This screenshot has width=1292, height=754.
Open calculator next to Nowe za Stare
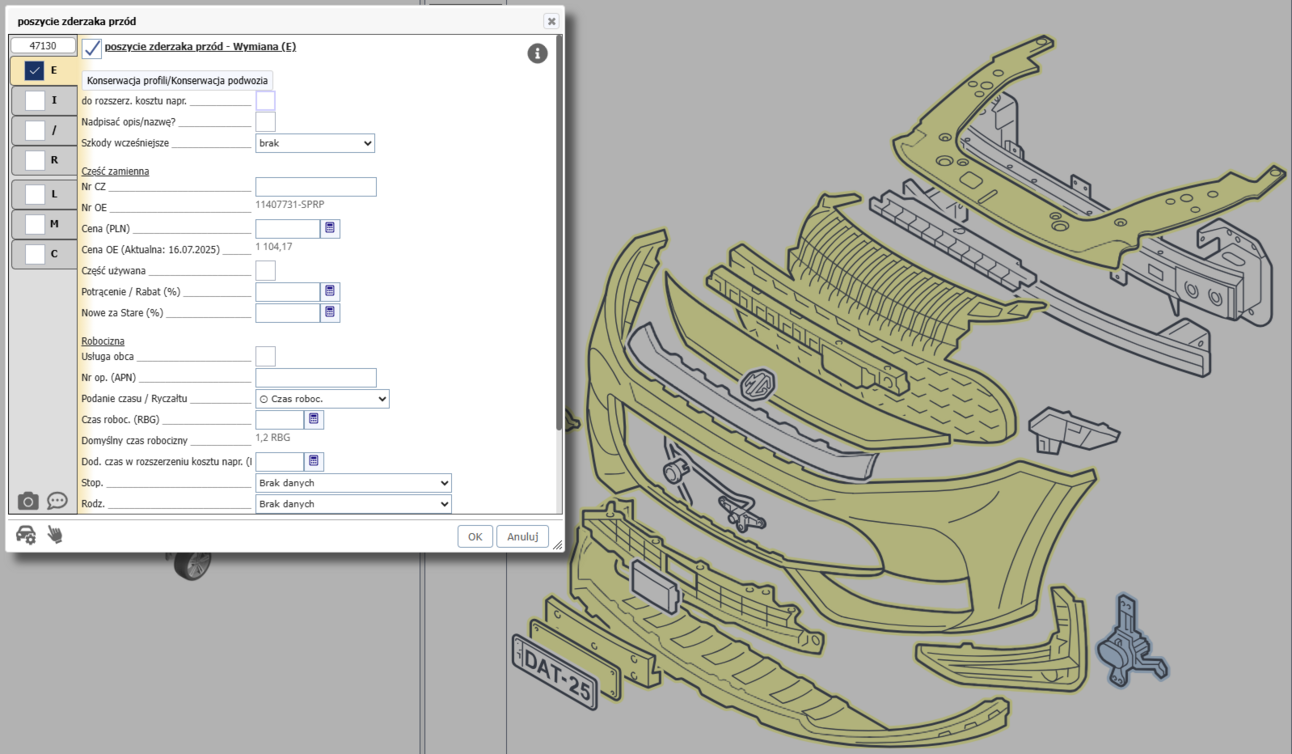click(x=330, y=313)
